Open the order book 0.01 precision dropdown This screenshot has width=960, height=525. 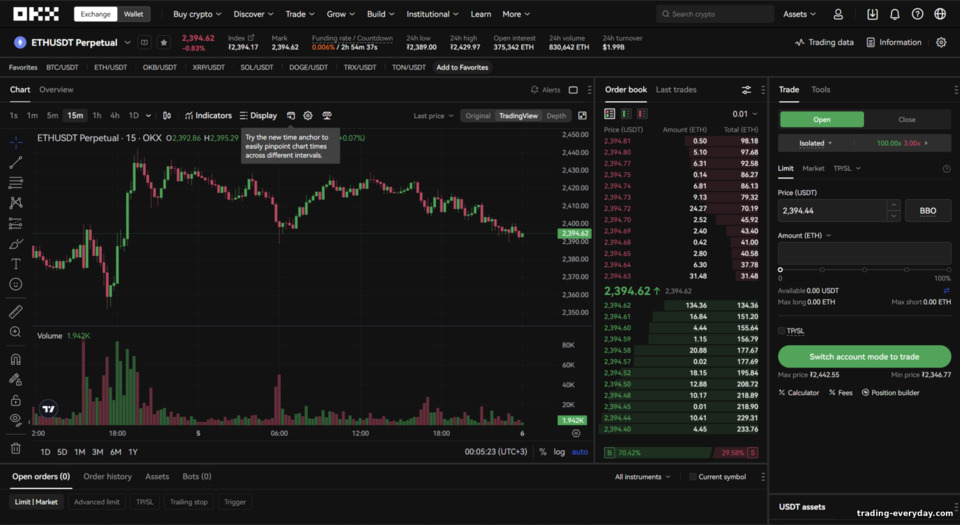click(744, 114)
